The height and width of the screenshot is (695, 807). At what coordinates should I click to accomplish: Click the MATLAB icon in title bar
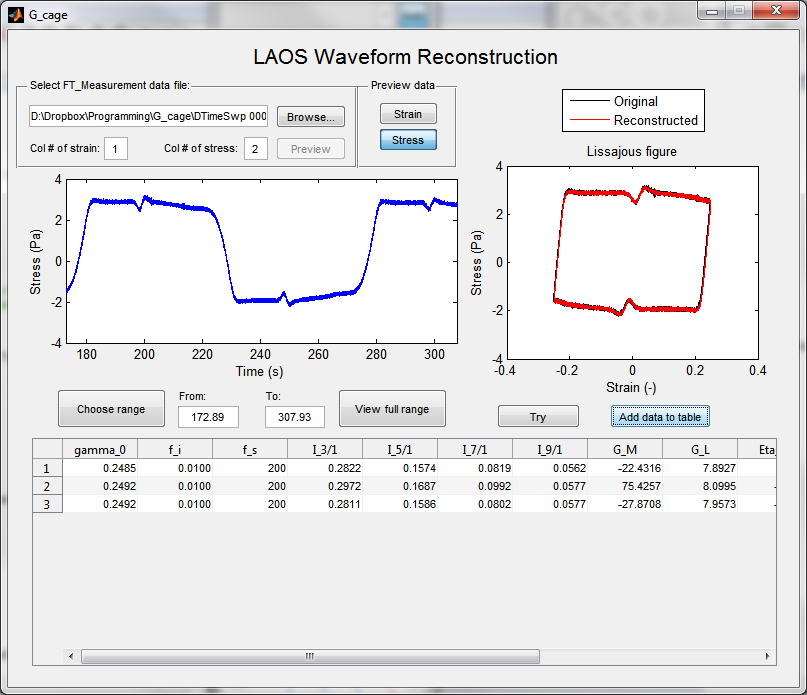pos(16,13)
